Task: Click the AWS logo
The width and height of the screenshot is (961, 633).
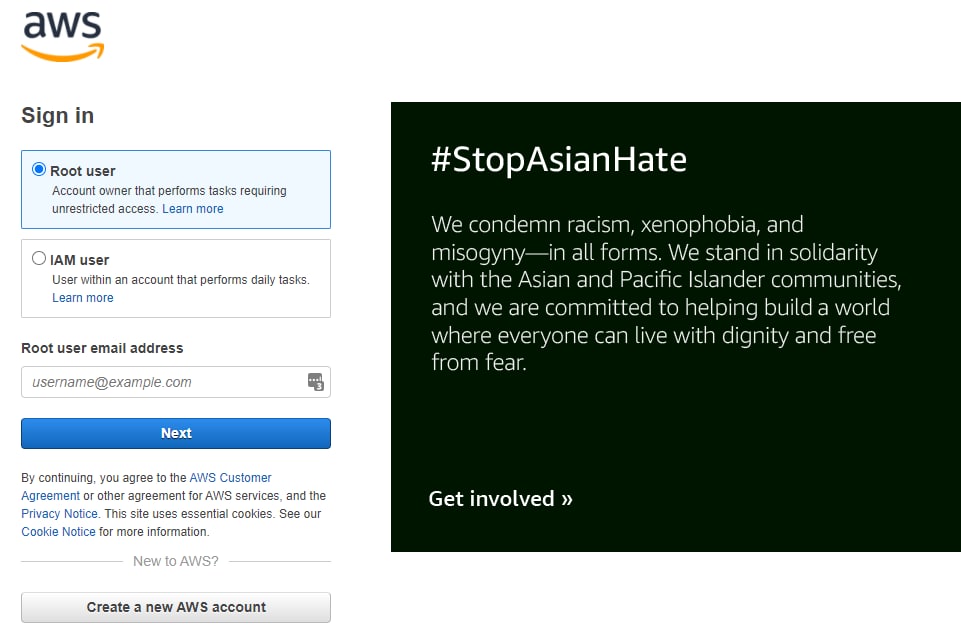Action: coord(63,37)
